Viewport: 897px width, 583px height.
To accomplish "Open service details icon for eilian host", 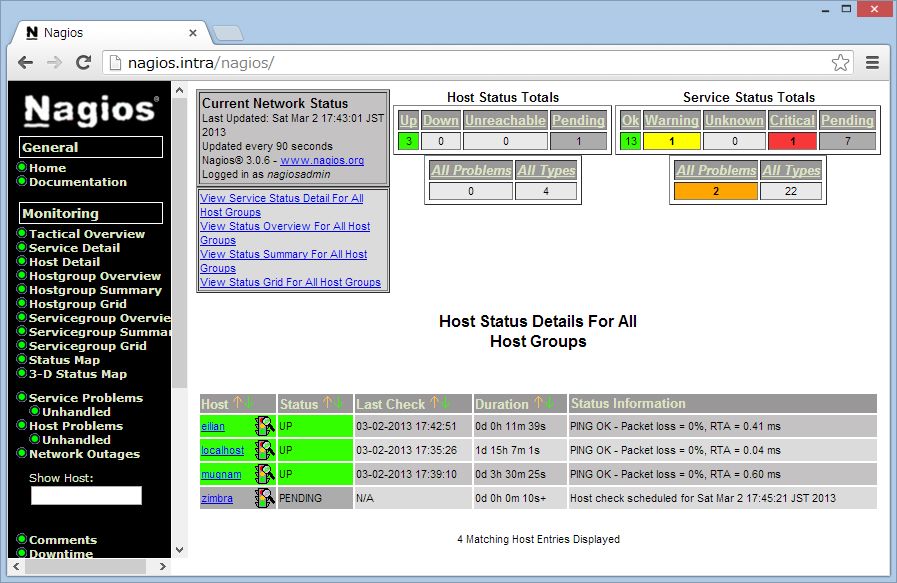I will [264, 426].
